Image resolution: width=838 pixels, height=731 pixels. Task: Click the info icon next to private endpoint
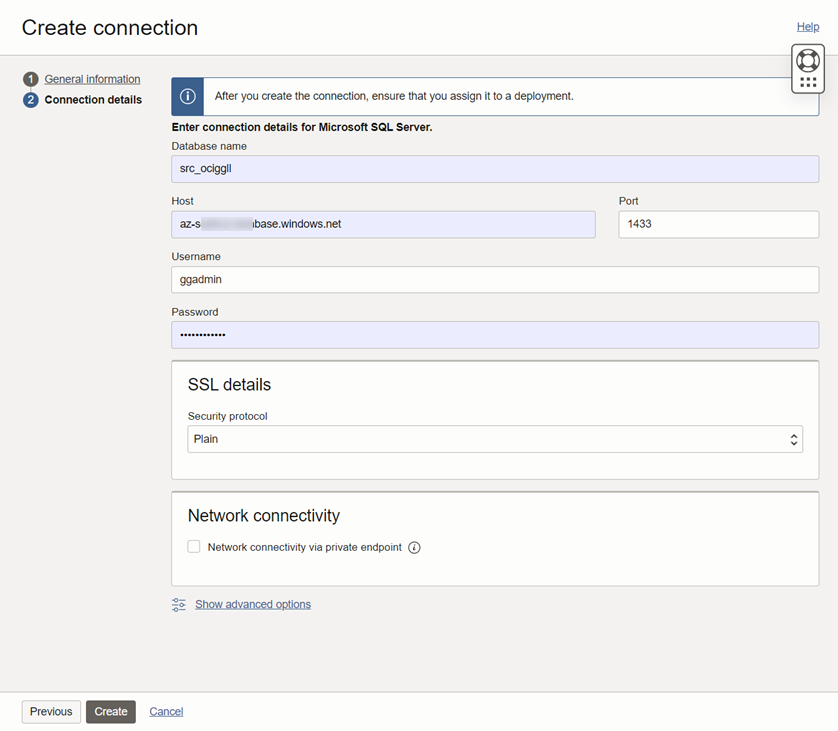[x=414, y=547]
